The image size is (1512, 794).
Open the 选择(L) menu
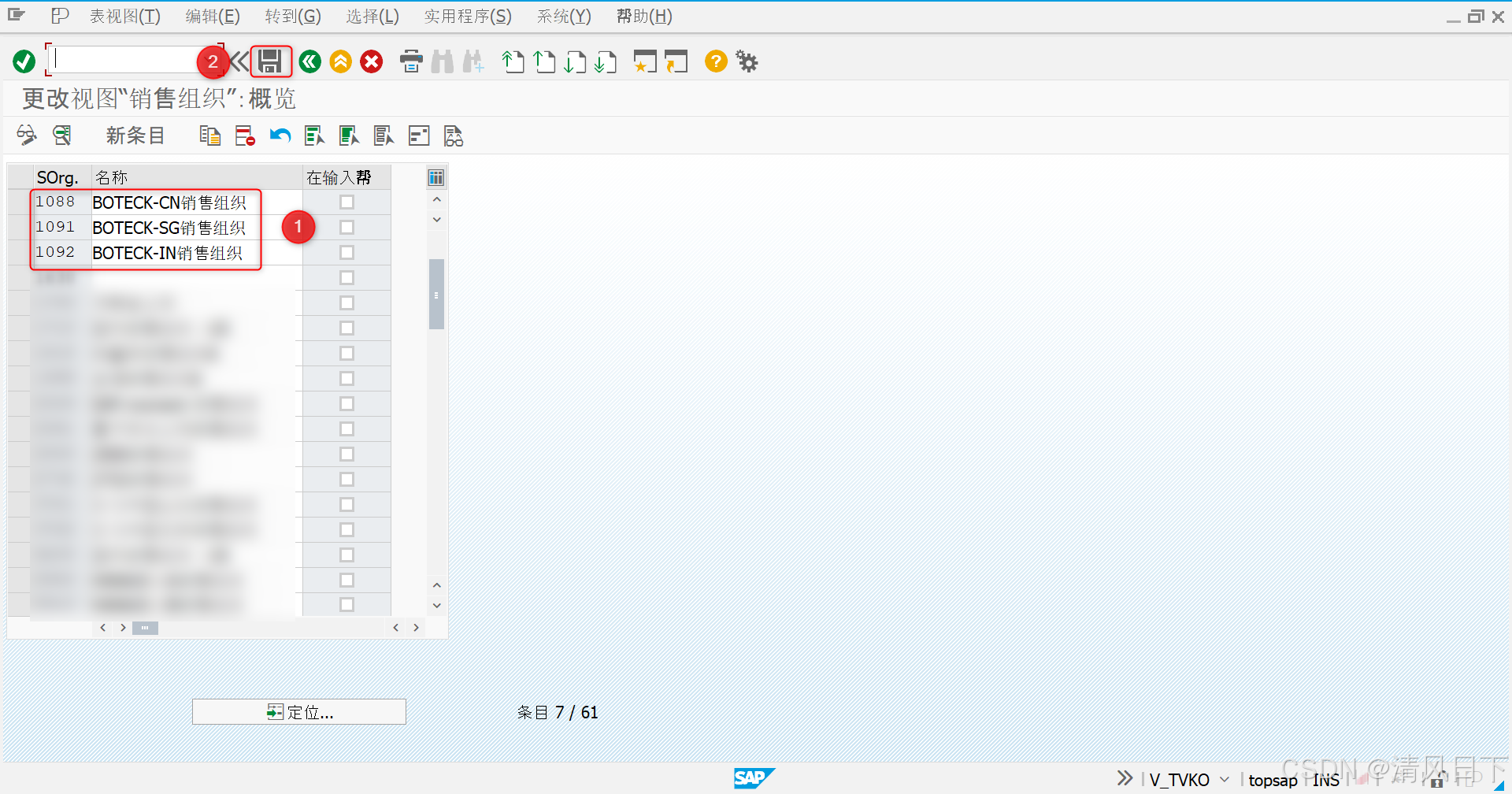pos(372,17)
